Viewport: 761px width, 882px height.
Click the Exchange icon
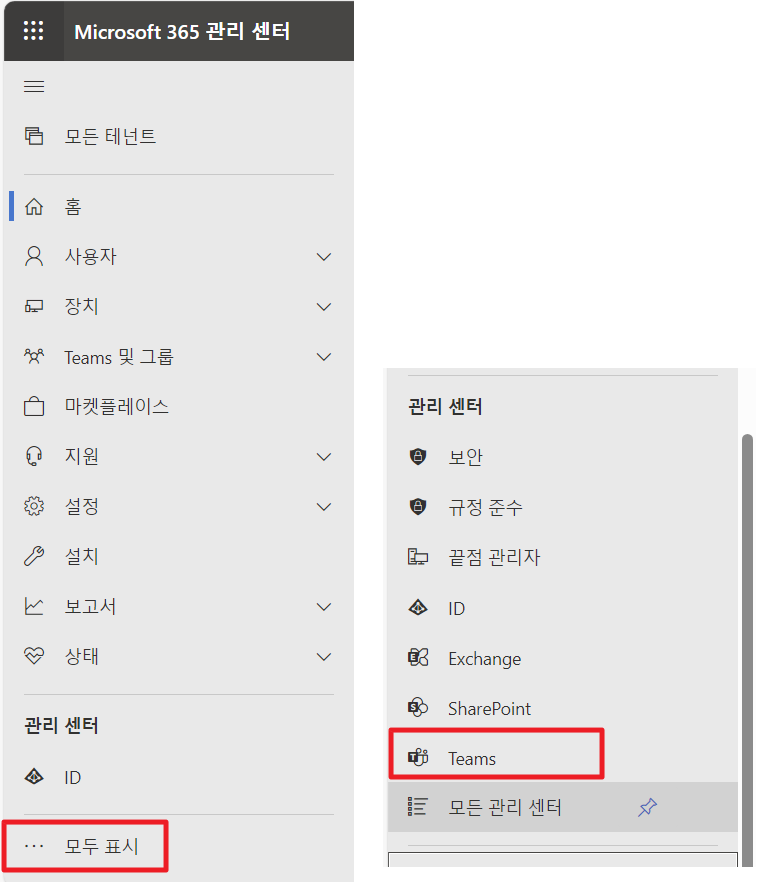pos(418,658)
